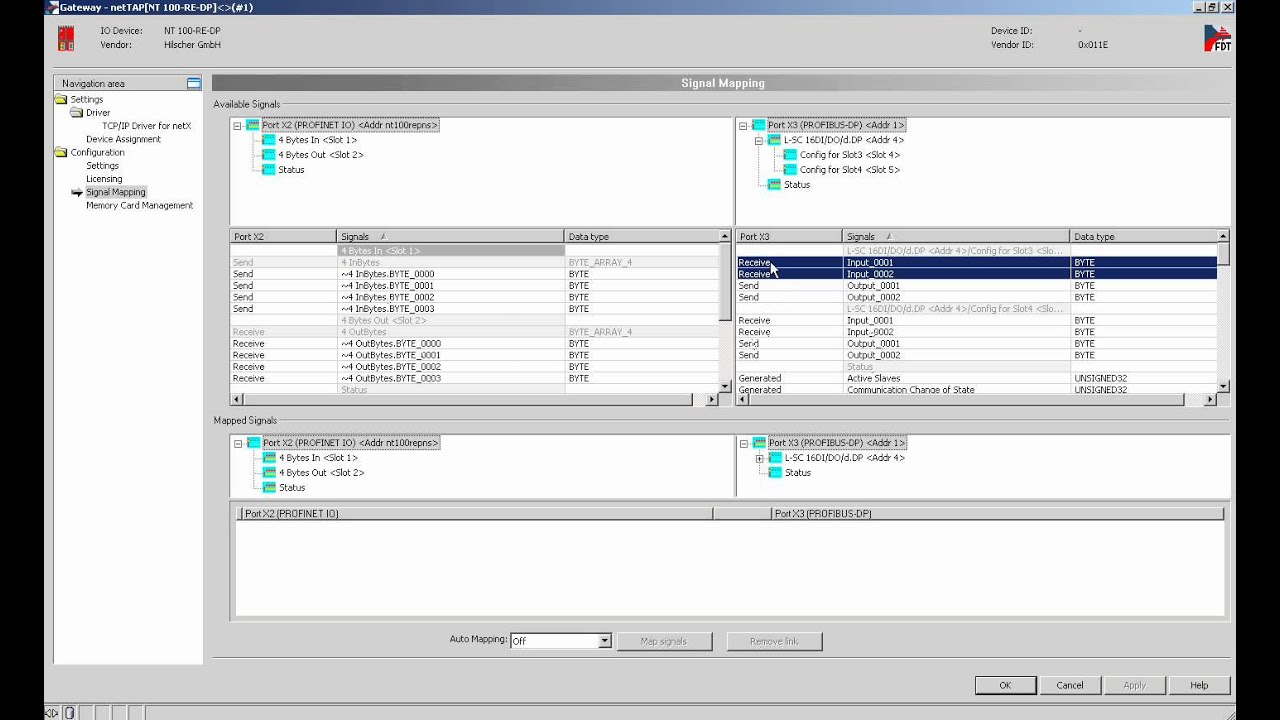Select Input_0002 row under Config for Slot3
1280x720 pixels.
click(977, 274)
